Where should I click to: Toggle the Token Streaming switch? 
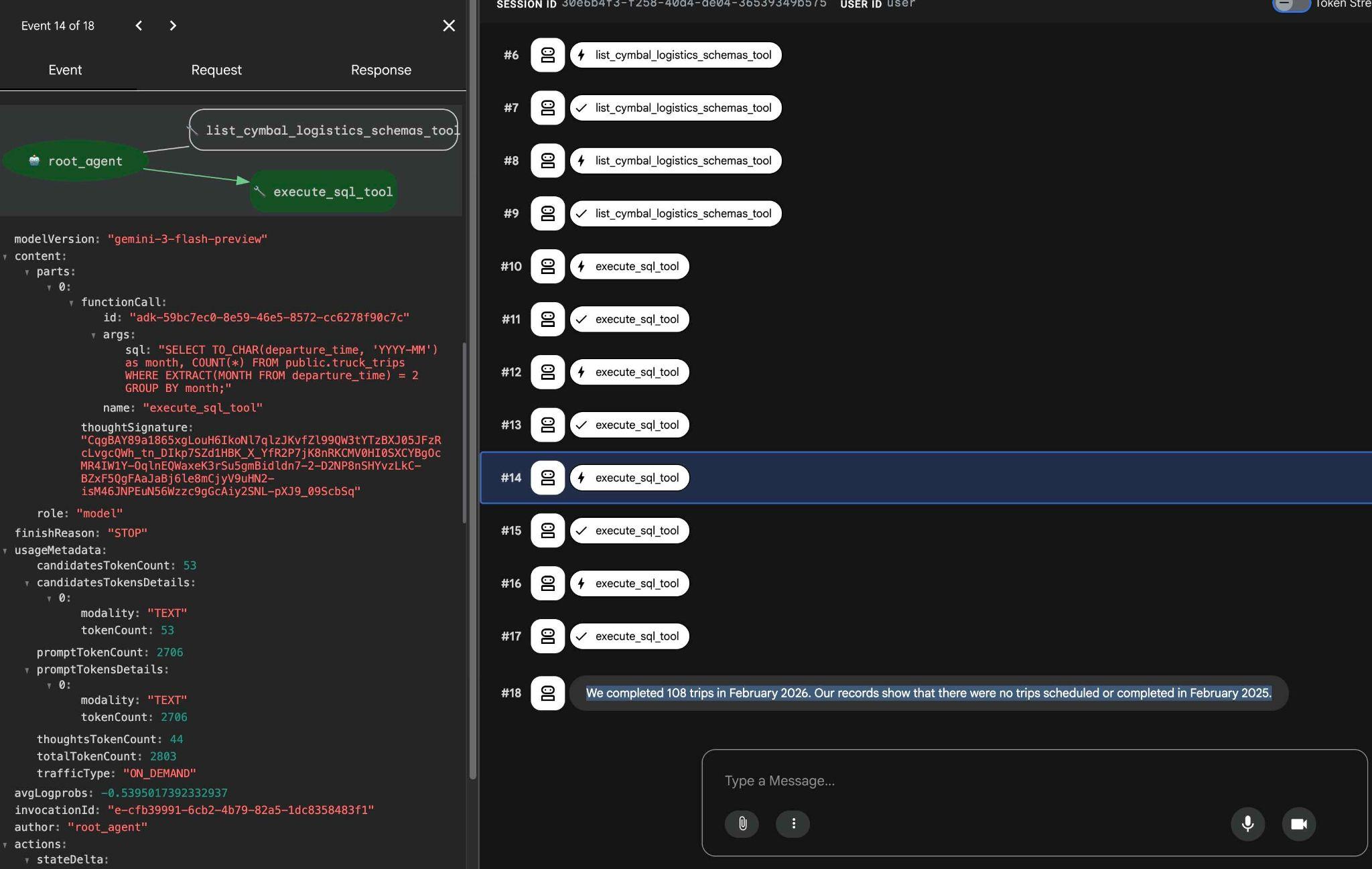tap(1290, 5)
